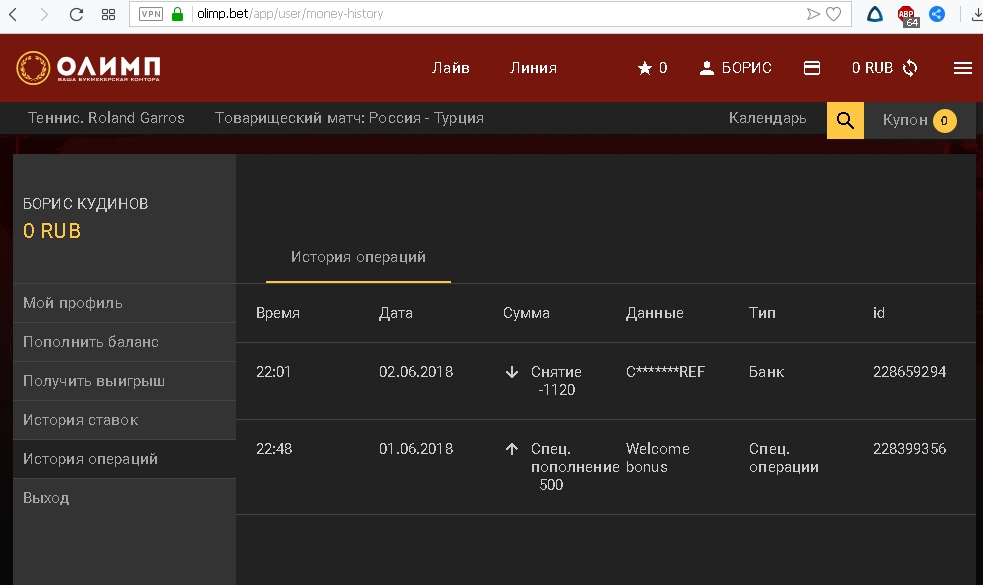Image resolution: width=983 pixels, height=585 pixels.
Task: Select the История операций tab
Action: [358, 258]
